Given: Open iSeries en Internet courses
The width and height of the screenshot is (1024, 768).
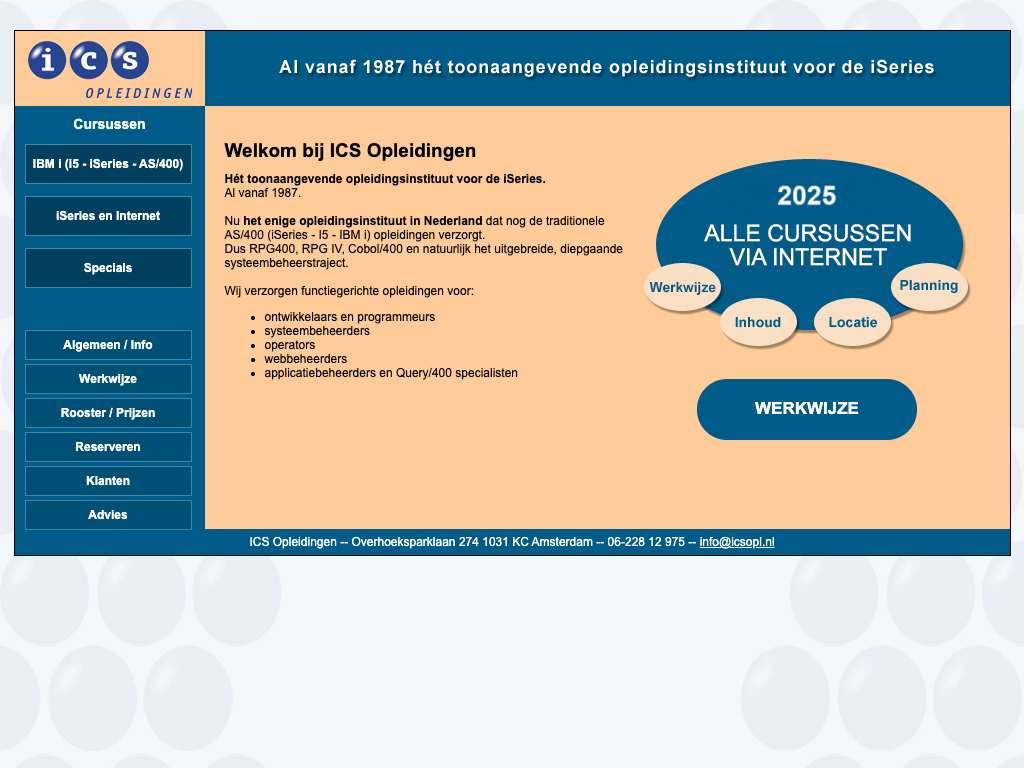Looking at the screenshot, I should (108, 216).
